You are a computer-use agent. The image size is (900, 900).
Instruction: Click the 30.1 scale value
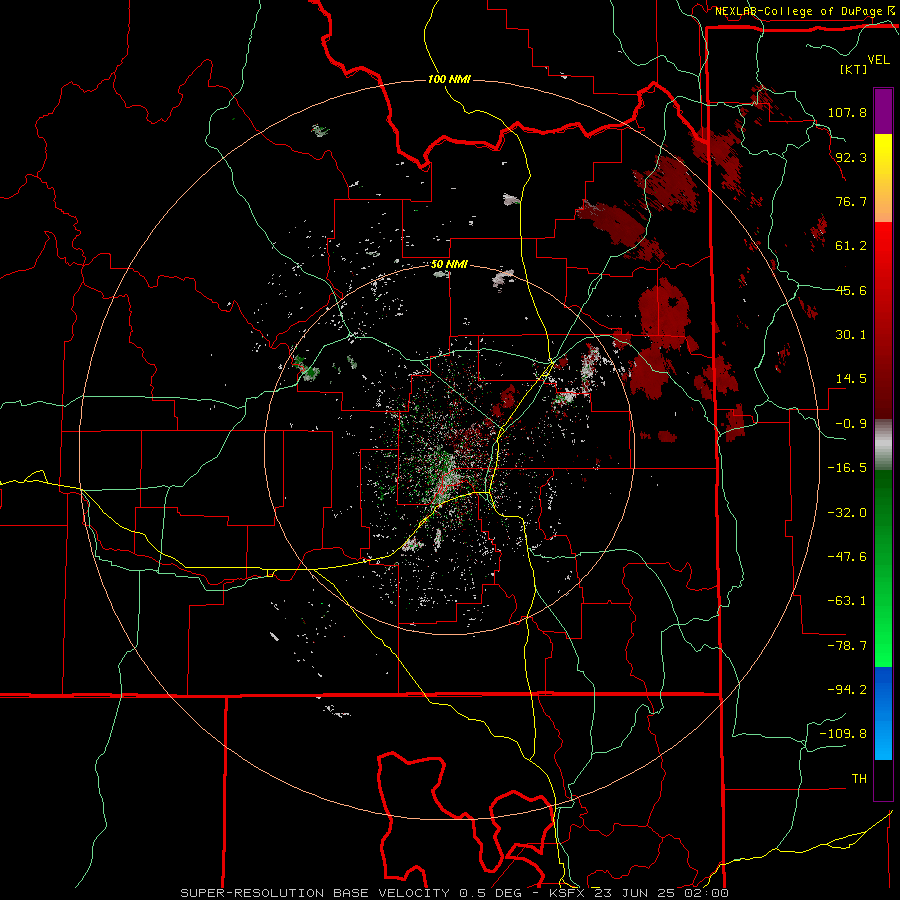pyautogui.click(x=851, y=335)
